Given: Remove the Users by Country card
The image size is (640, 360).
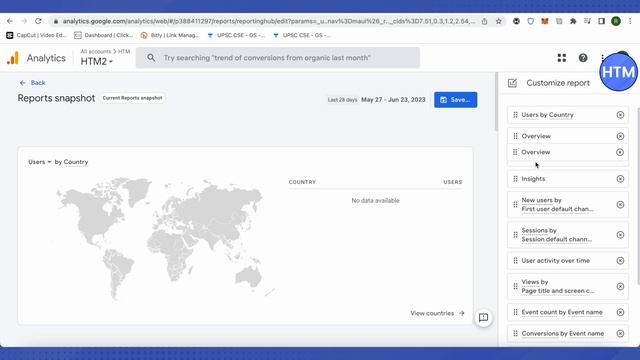Looking at the screenshot, I should point(620,115).
